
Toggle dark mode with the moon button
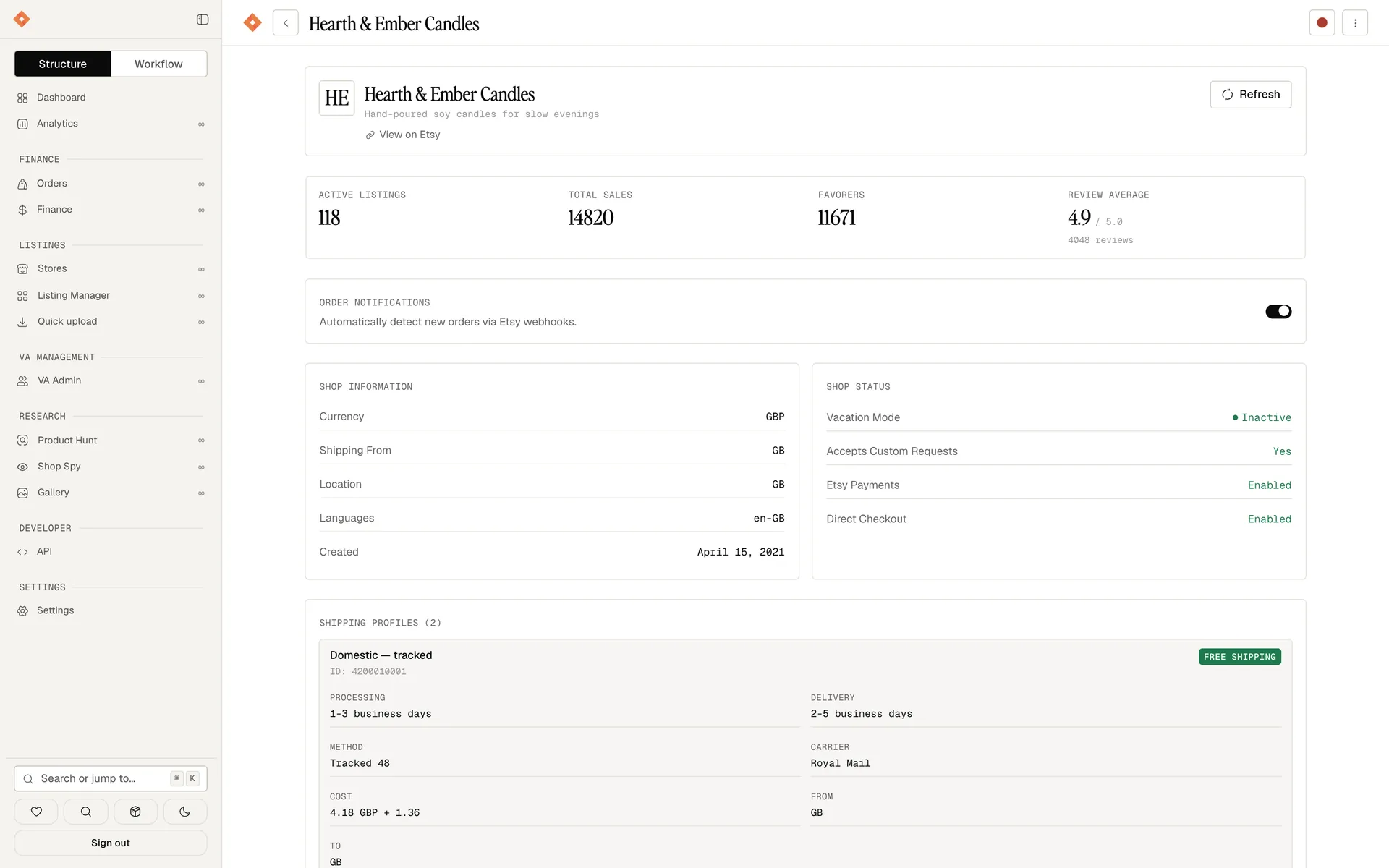185,812
